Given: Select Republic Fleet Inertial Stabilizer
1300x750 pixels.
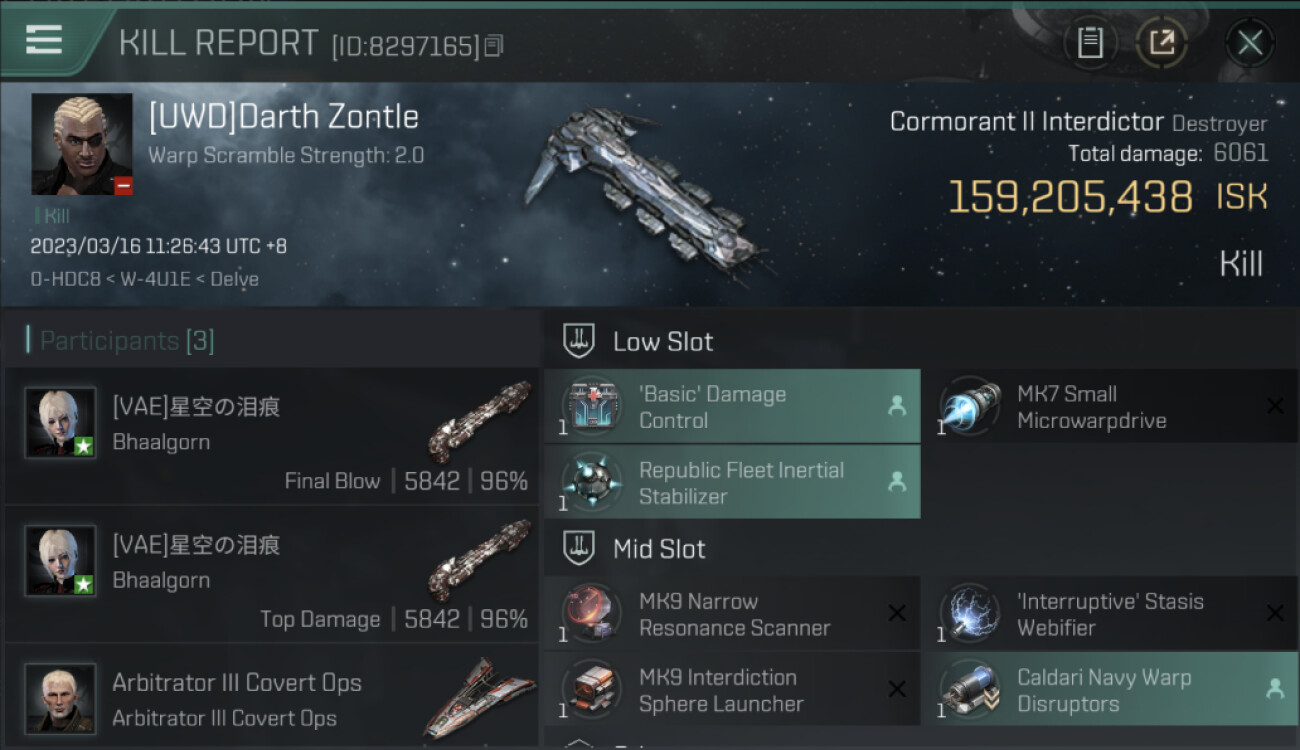Looking at the screenshot, I should [x=732, y=482].
